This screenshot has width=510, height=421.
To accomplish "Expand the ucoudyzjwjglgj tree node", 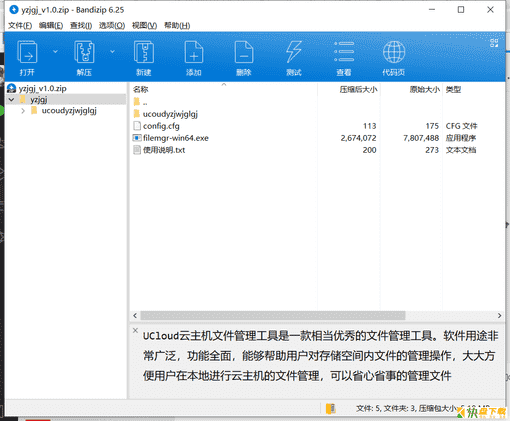I will click(23, 111).
